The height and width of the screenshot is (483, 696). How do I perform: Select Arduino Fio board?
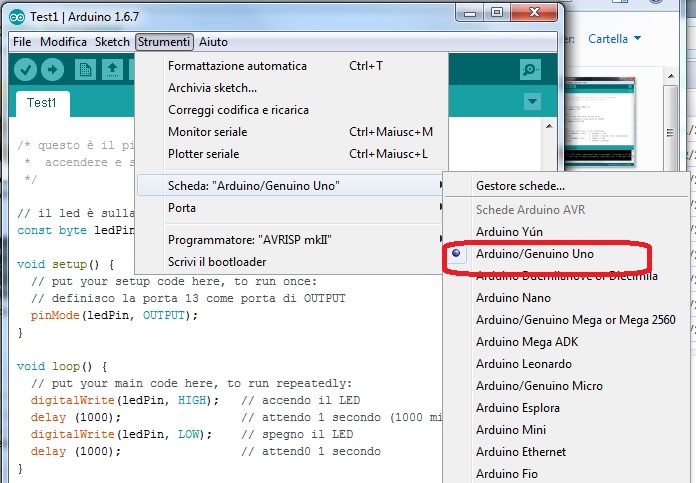567,474
